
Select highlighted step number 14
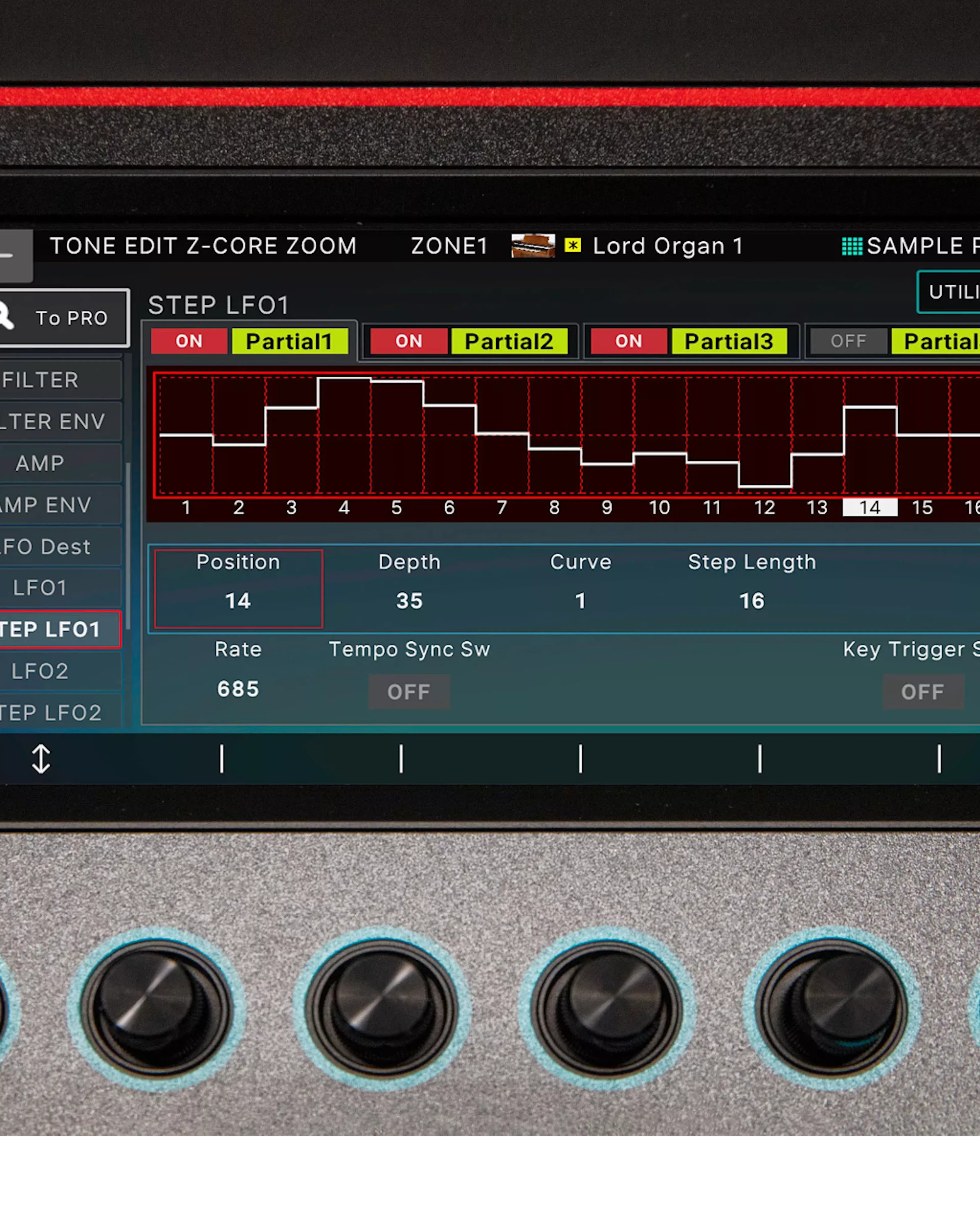tap(870, 507)
